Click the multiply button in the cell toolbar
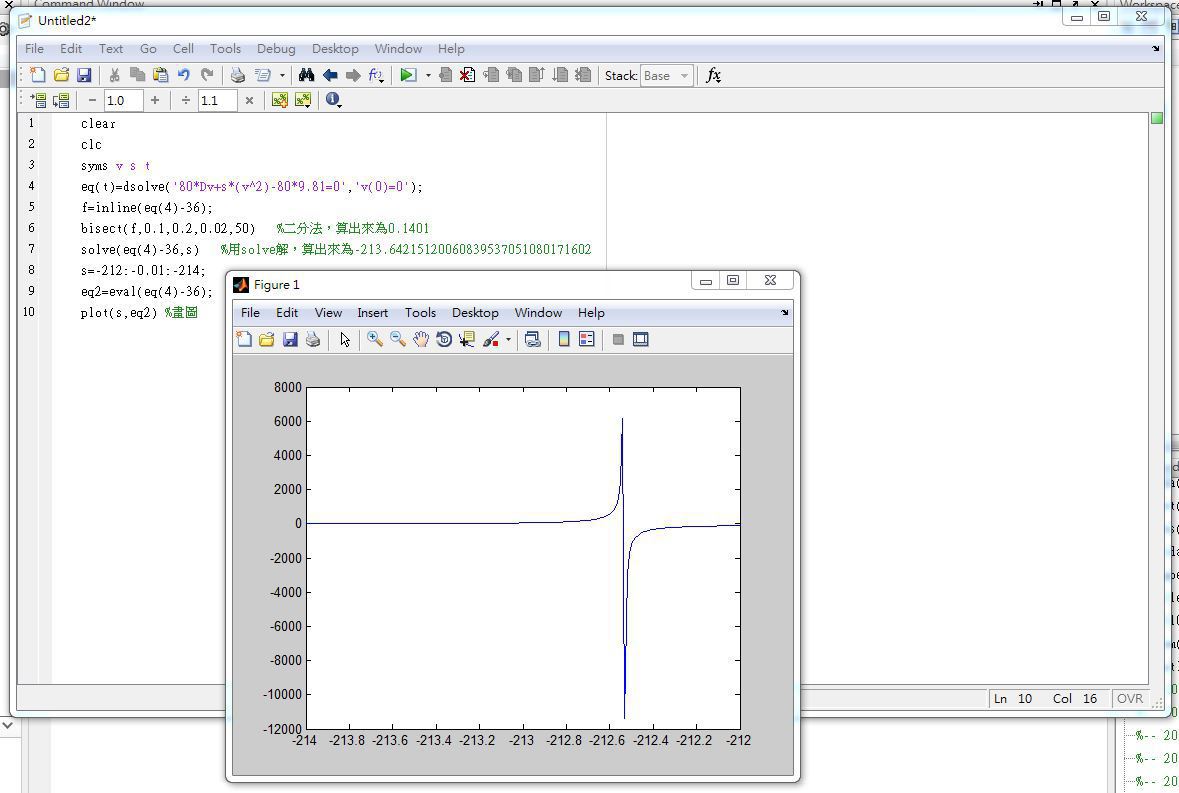The width and height of the screenshot is (1179, 793). pyautogui.click(x=249, y=100)
